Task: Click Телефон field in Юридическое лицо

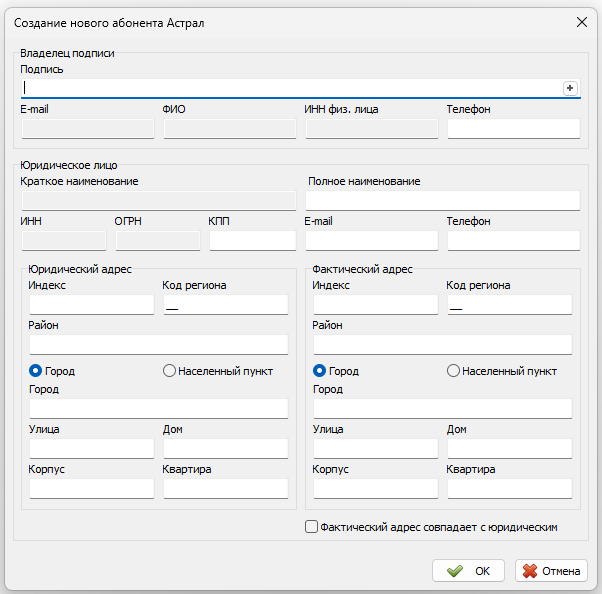Action: 513,240
